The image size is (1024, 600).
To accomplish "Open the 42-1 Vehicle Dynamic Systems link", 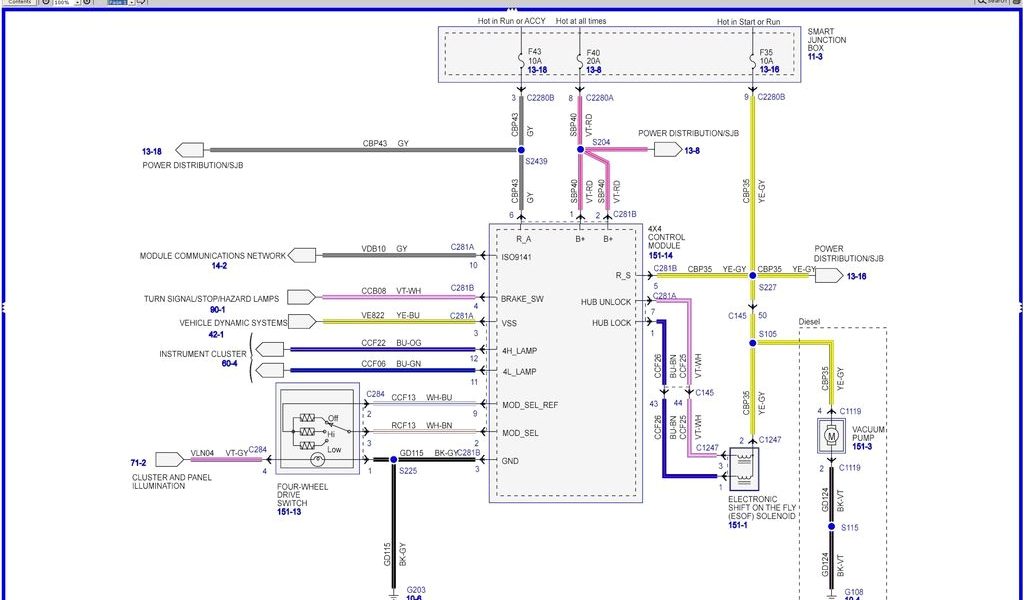I will coord(218,335).
